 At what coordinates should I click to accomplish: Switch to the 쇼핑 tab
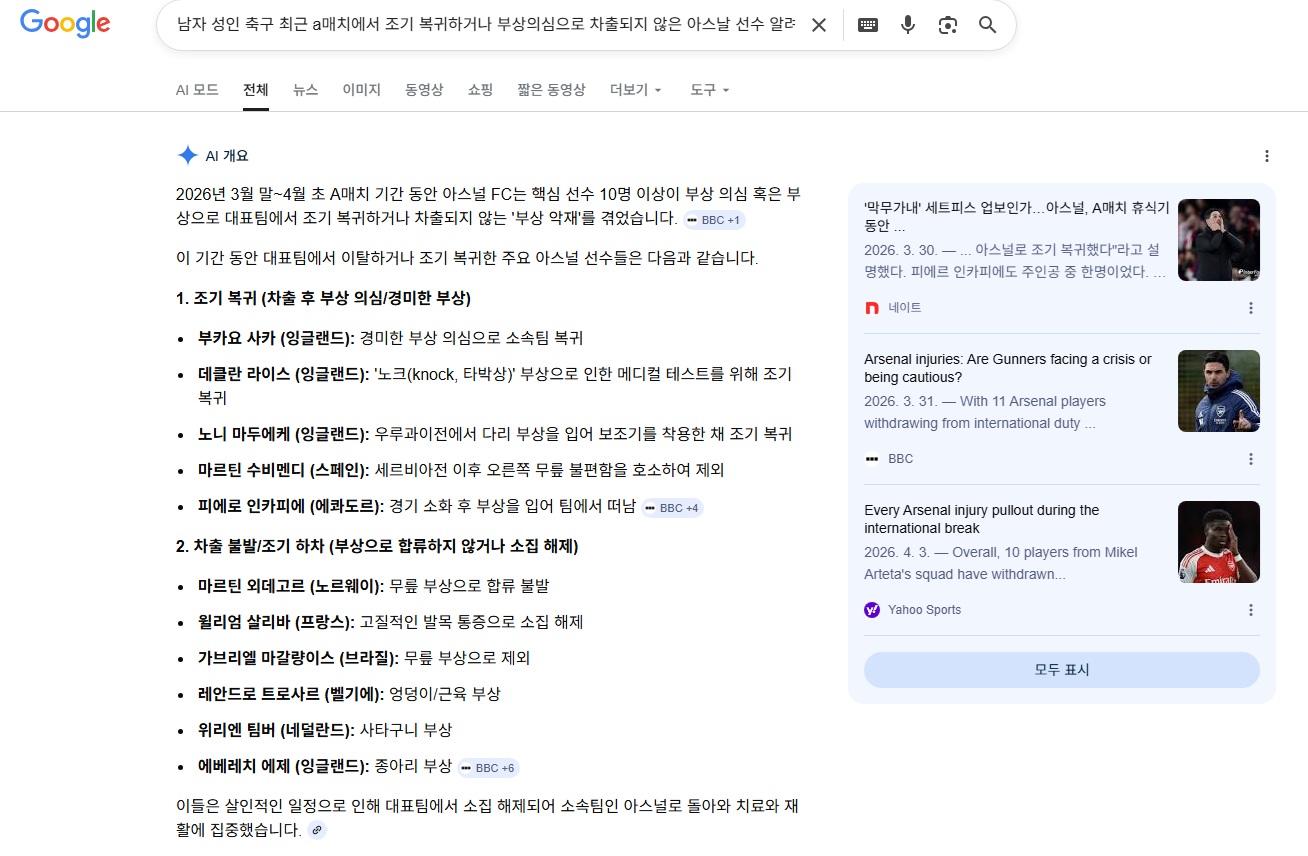480,90
